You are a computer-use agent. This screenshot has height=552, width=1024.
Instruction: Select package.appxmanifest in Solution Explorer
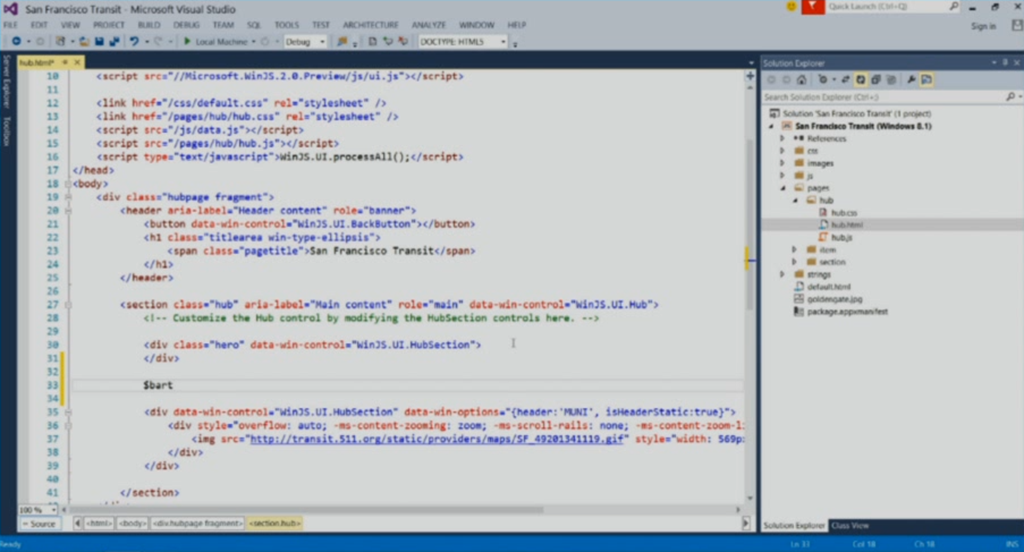click(x=847, y=312)
